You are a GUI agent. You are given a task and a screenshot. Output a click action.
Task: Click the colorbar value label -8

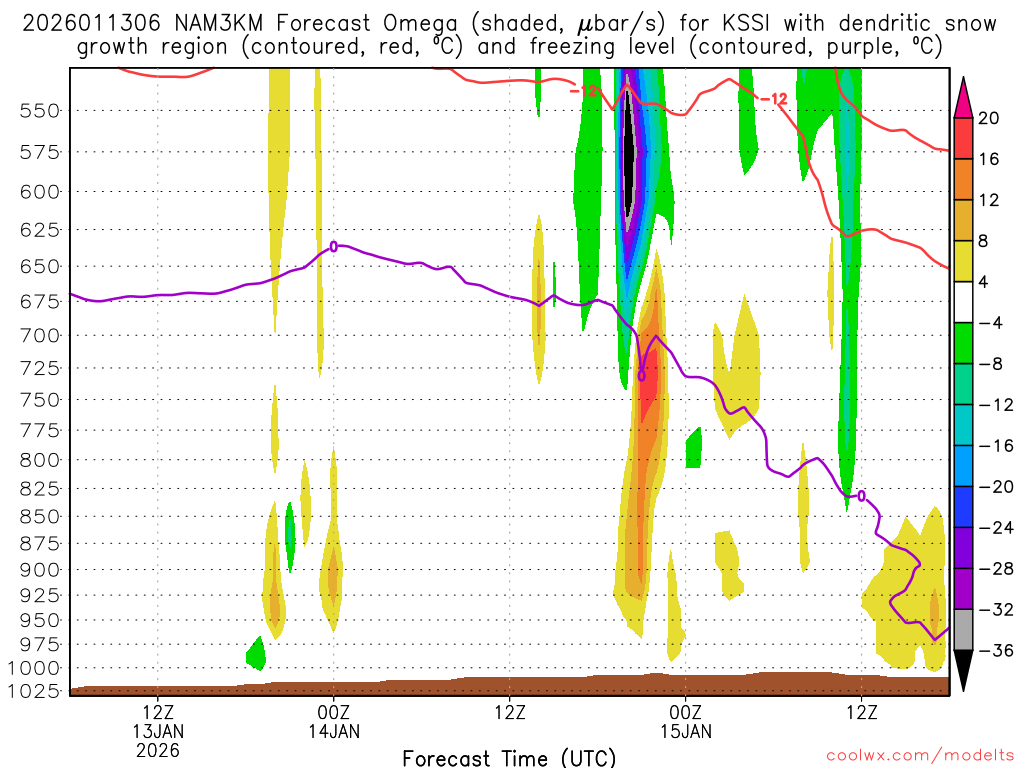pyautogui.click(x=991, y=364)
